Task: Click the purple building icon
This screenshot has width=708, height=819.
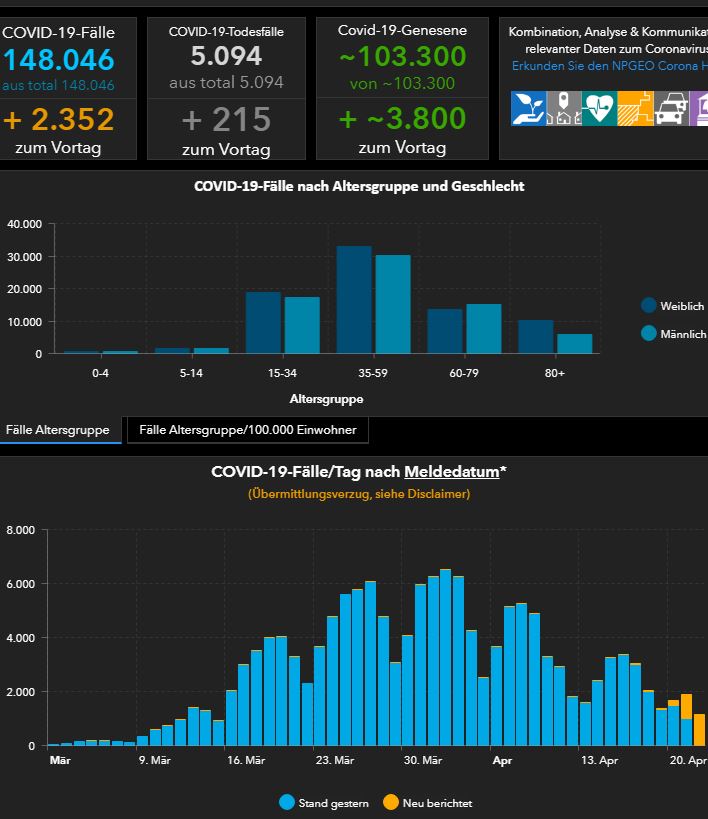Action: click(x=699, y=108)
